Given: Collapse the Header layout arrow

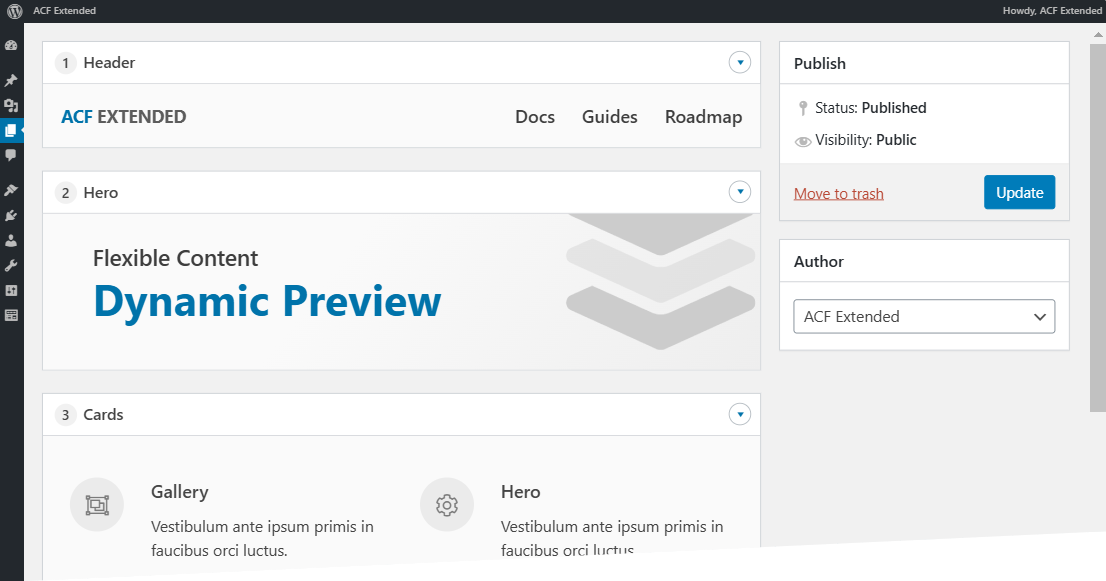Looking at the screenshot, I should pyautogui.click(x=740, y=62).
